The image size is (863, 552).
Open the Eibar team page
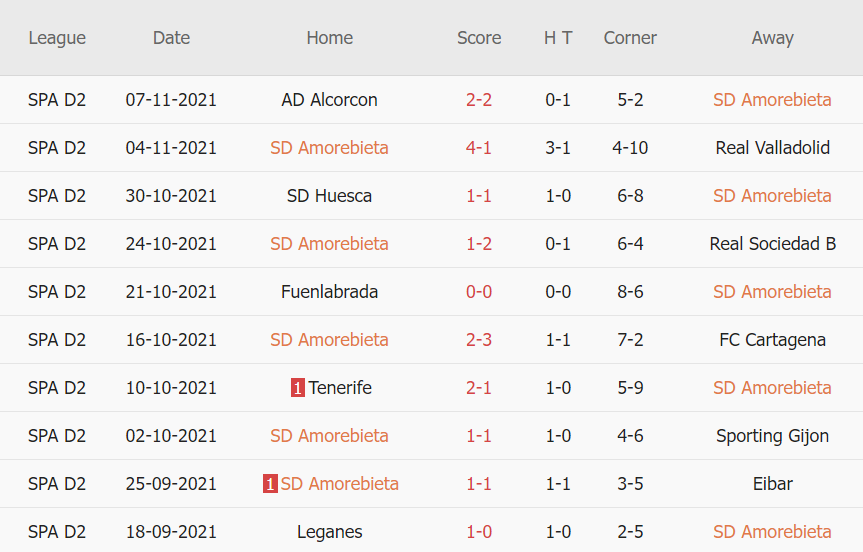(772, 484)
